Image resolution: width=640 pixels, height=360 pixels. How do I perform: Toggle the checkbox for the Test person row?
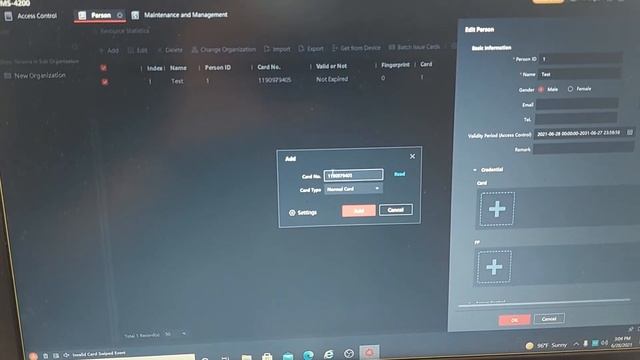[x=105, y=82]
